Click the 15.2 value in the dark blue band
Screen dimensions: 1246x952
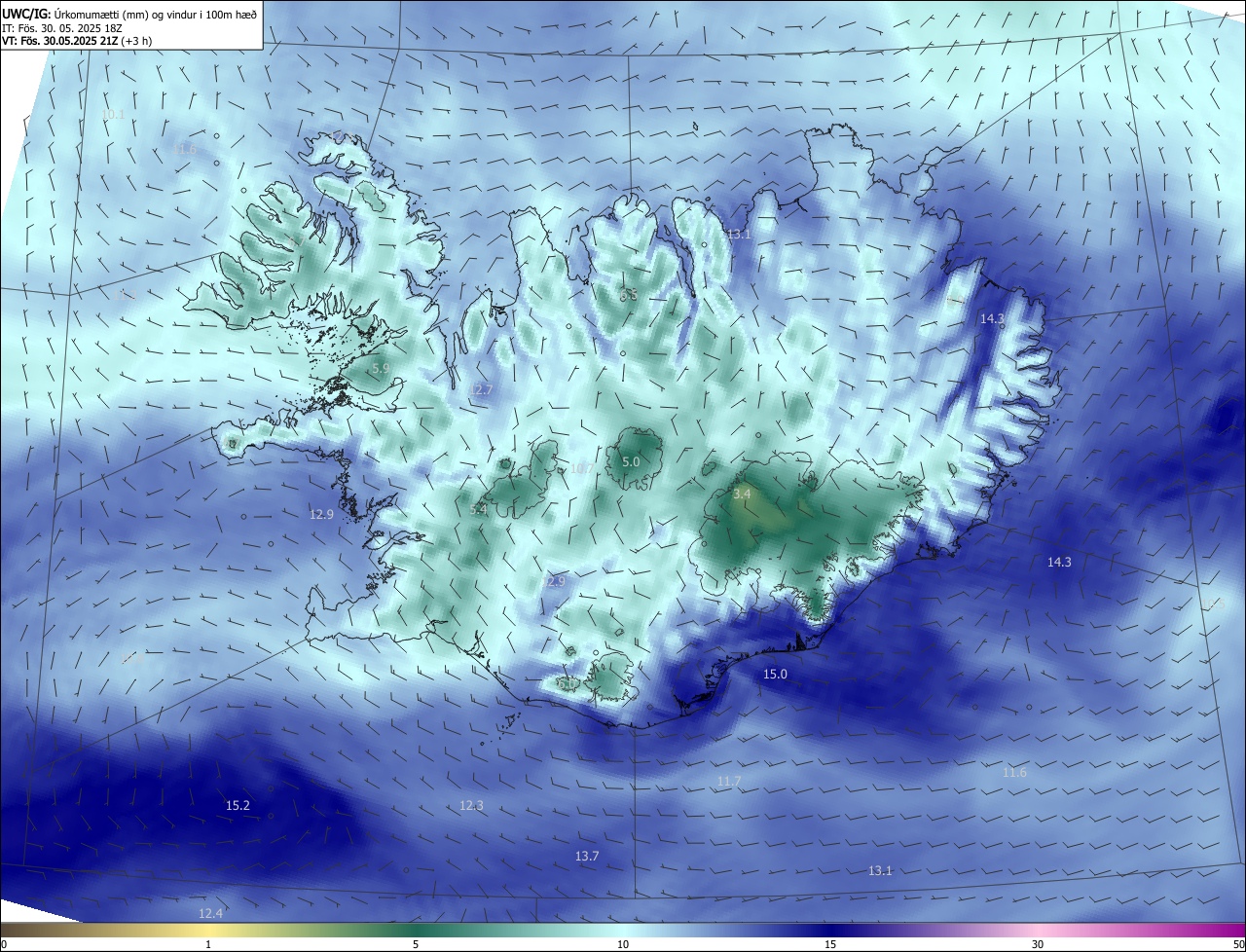(238, 805)
